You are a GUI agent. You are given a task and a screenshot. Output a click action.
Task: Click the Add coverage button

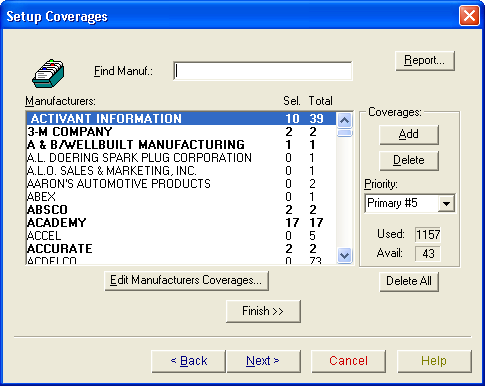point(409,135)
